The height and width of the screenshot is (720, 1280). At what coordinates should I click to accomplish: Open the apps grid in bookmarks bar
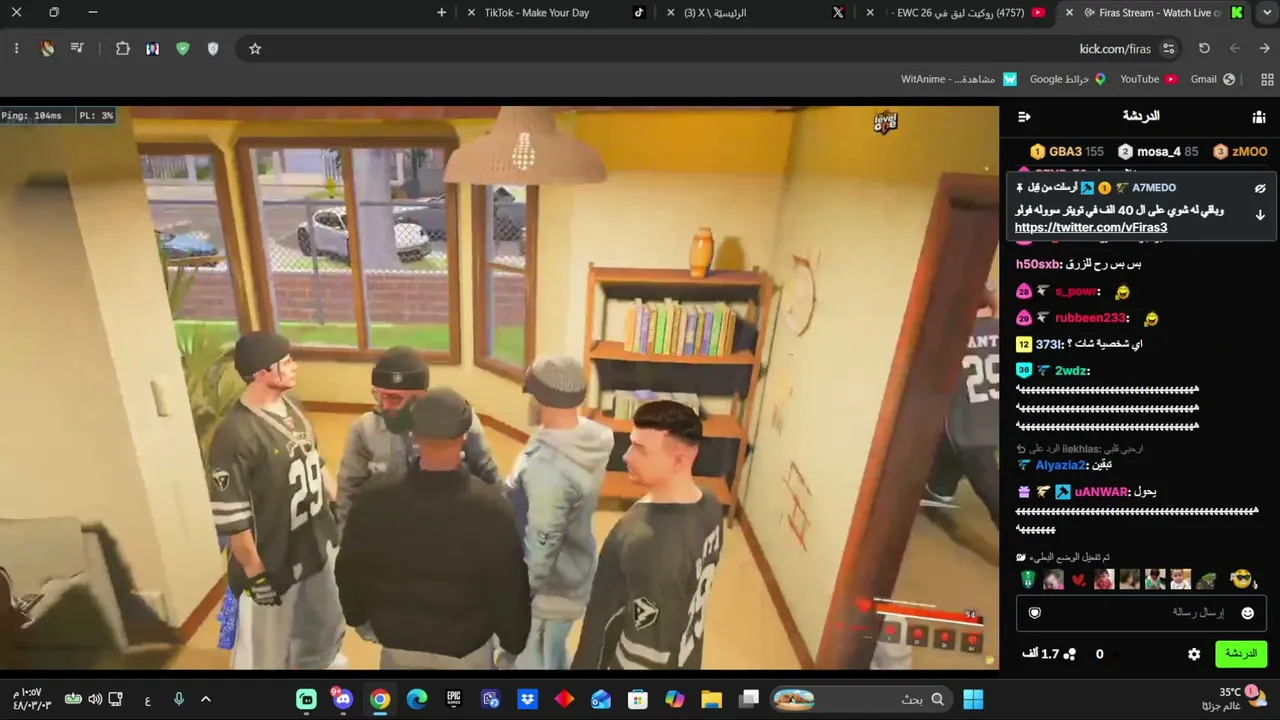tap(1268, 79)
